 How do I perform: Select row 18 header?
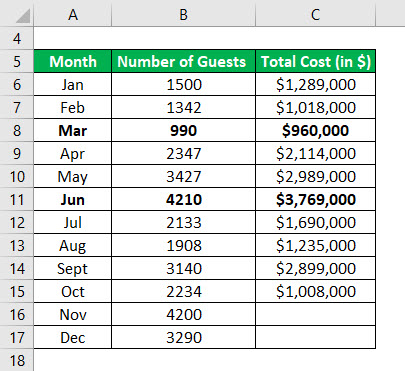[17, 360]
